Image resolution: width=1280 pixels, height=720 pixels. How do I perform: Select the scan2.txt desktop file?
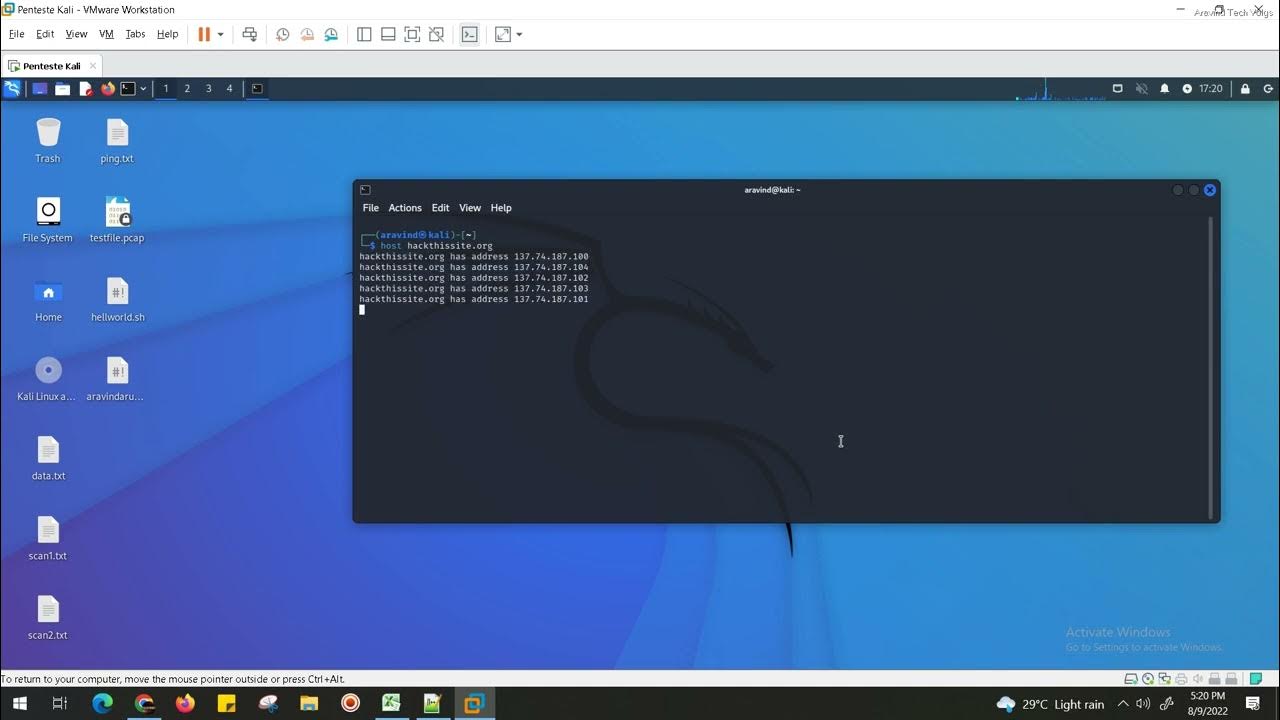point(48,617)
